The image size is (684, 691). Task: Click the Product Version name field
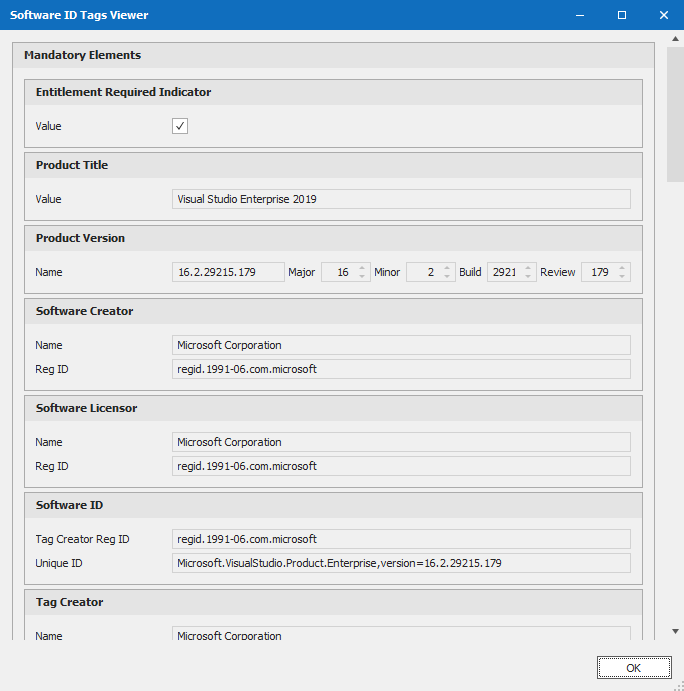228,272
